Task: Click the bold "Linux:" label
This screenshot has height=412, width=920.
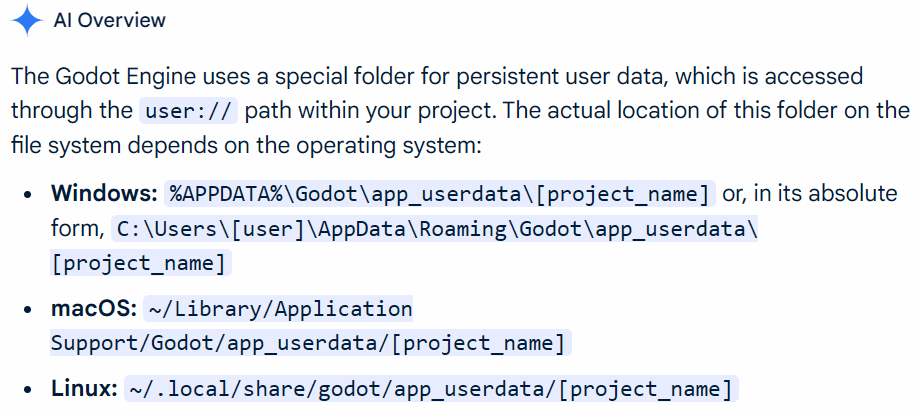Action: click(85, 388)
